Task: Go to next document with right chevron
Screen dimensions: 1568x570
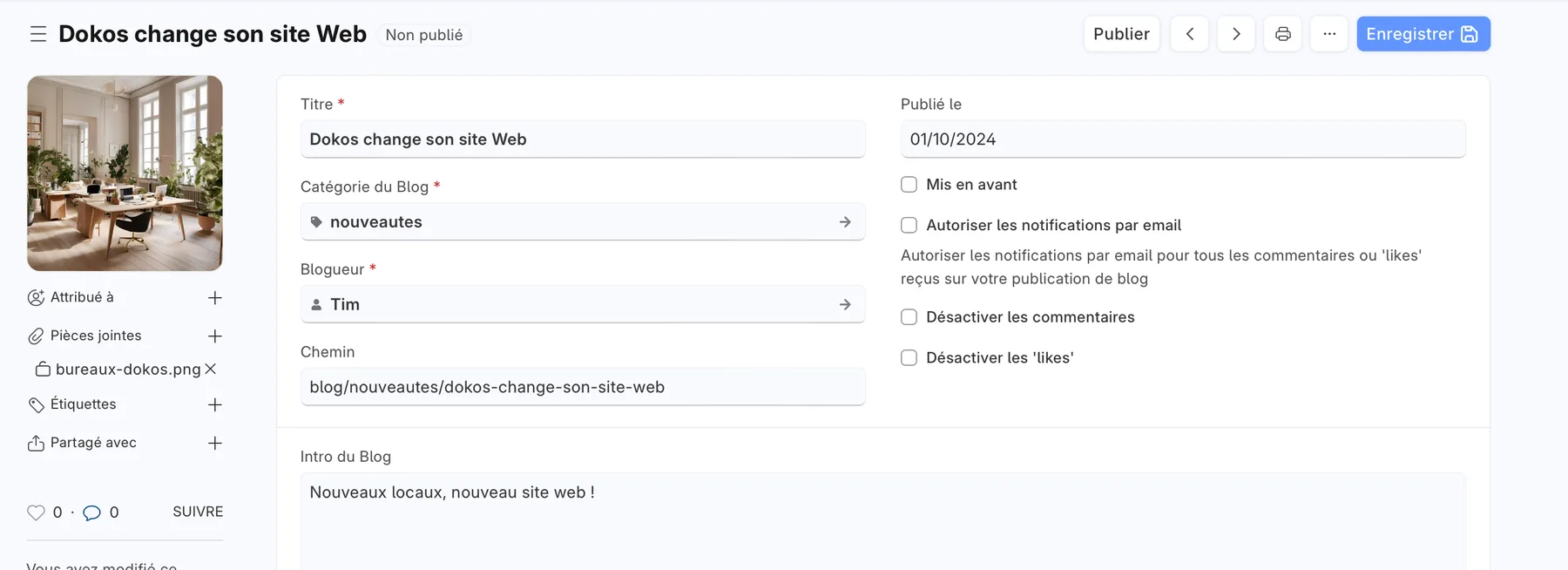Action: 1235,34
